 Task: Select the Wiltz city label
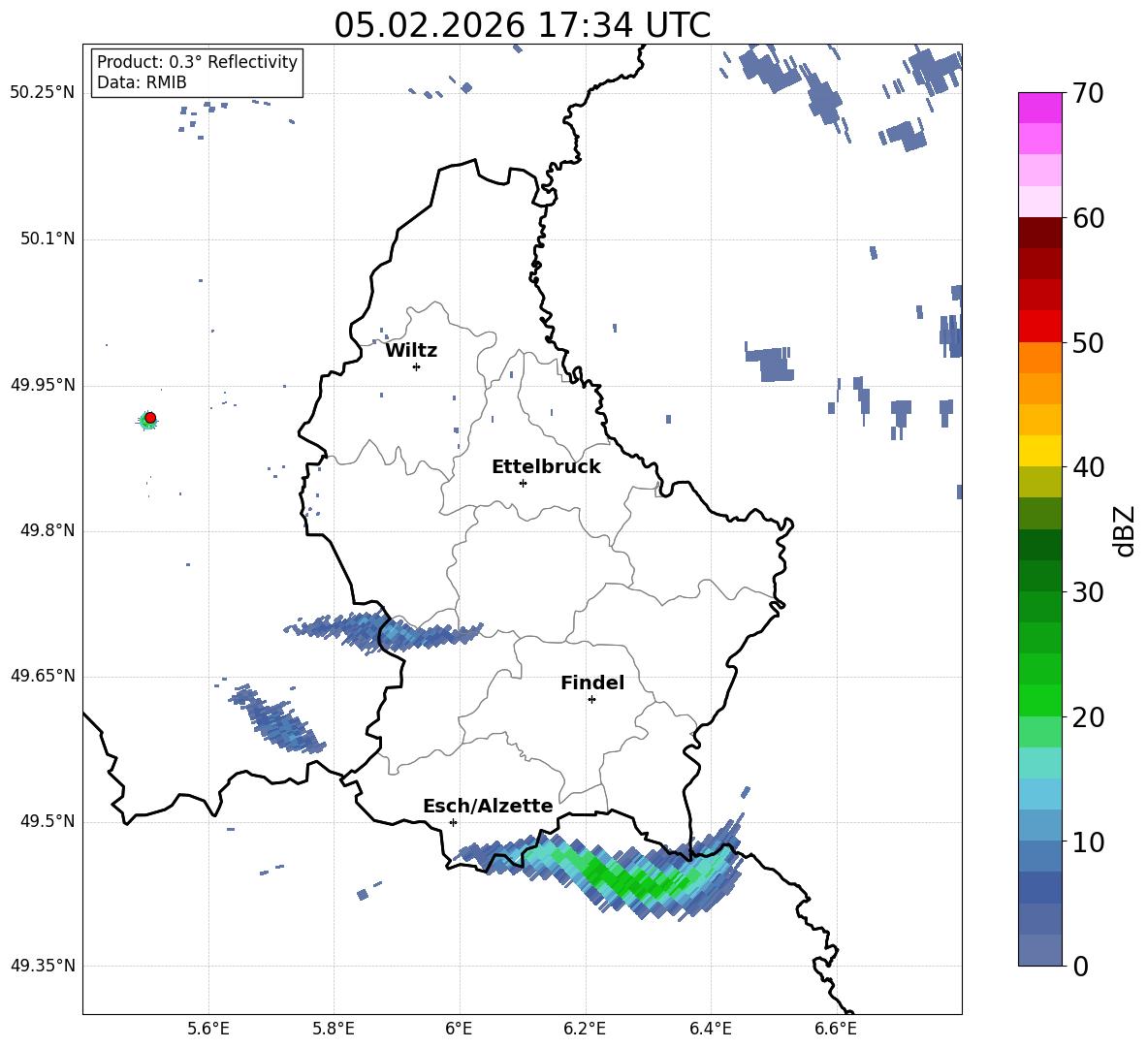(x=411, y=351)
